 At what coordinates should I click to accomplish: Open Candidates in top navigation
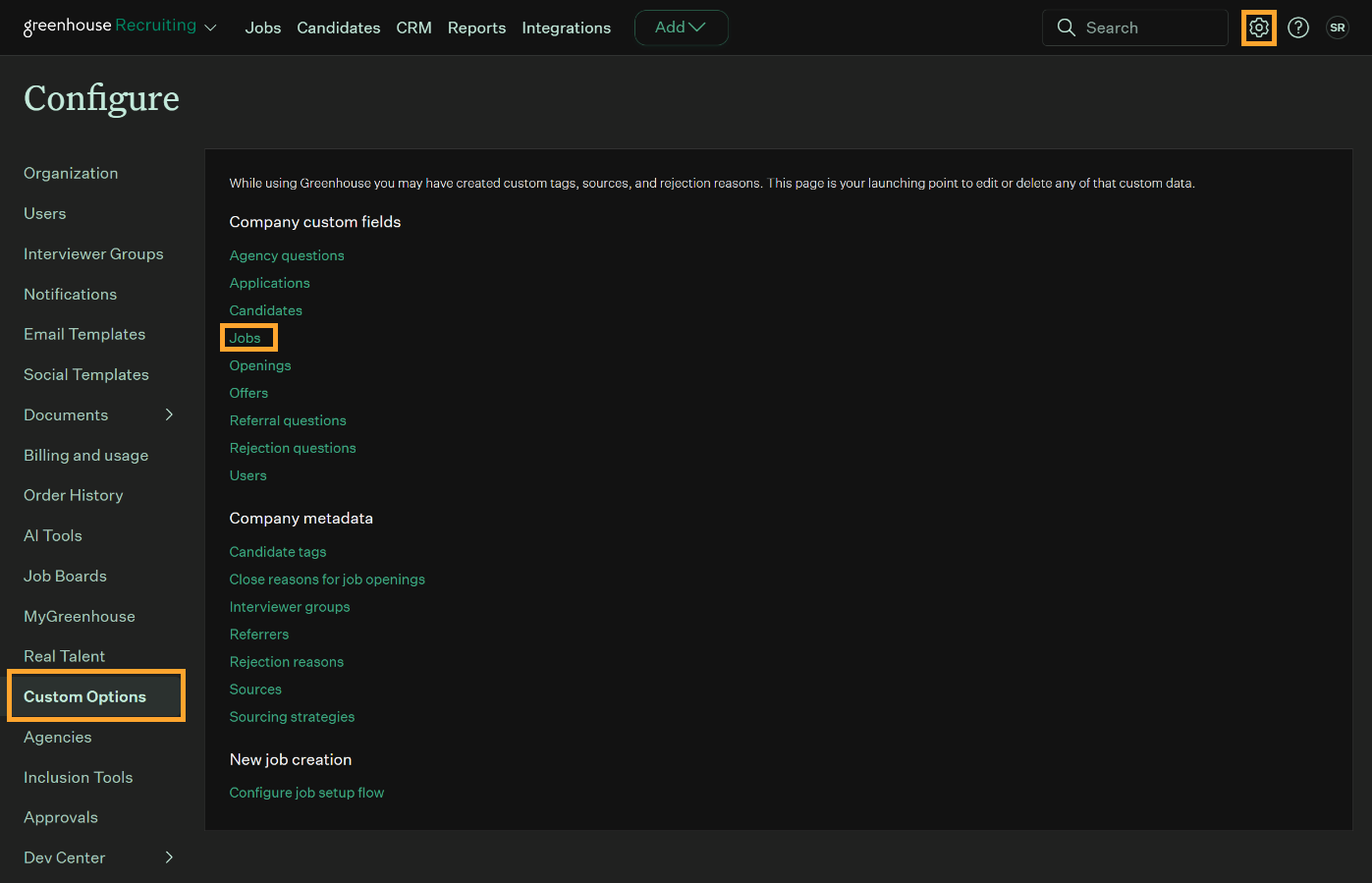[x=339, y=28]
